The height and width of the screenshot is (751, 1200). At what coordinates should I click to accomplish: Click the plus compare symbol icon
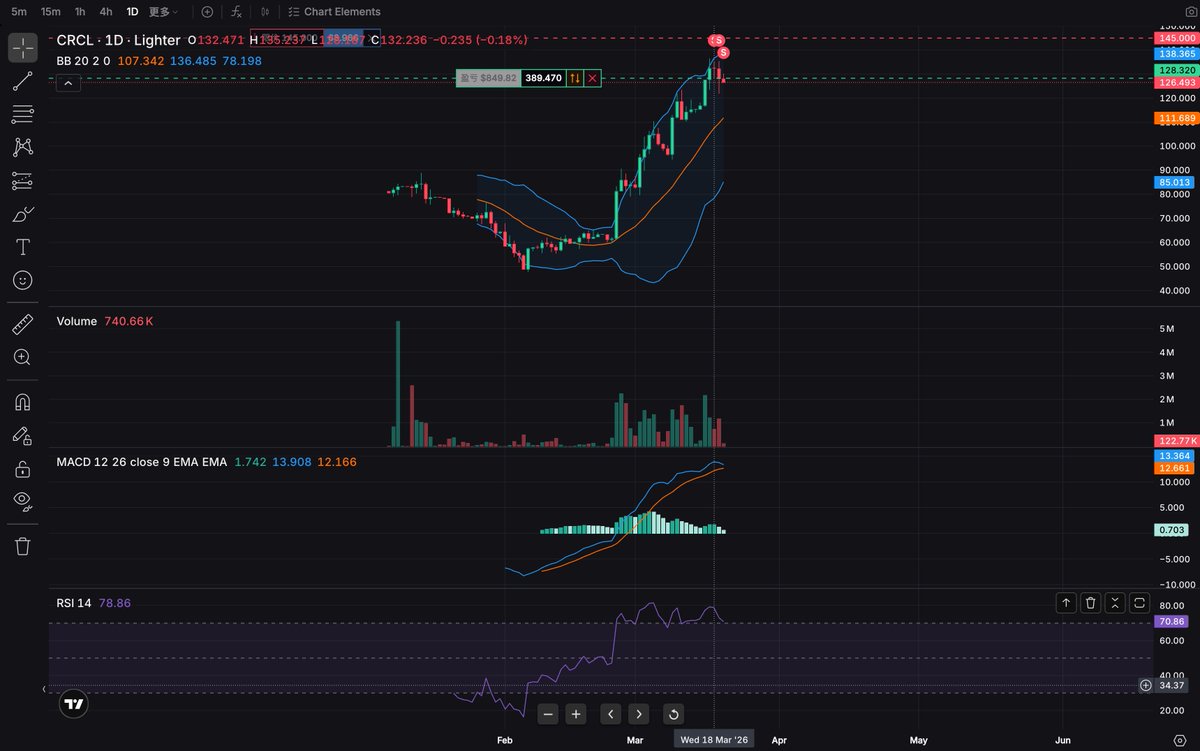[x=207, y=12]
